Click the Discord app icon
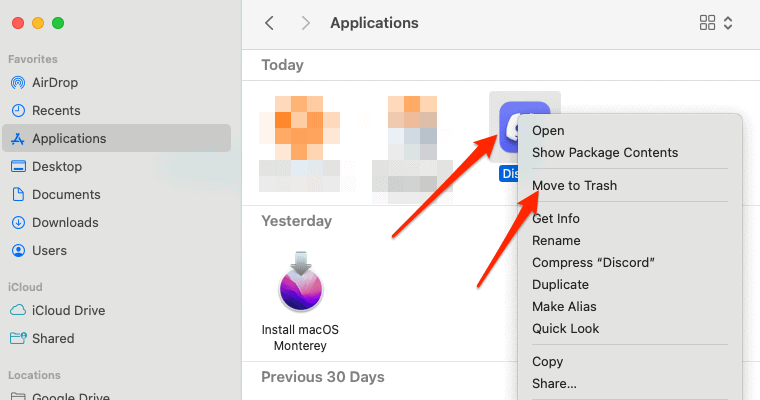Screen dimensions: 760x400 [x=524, y=130]
